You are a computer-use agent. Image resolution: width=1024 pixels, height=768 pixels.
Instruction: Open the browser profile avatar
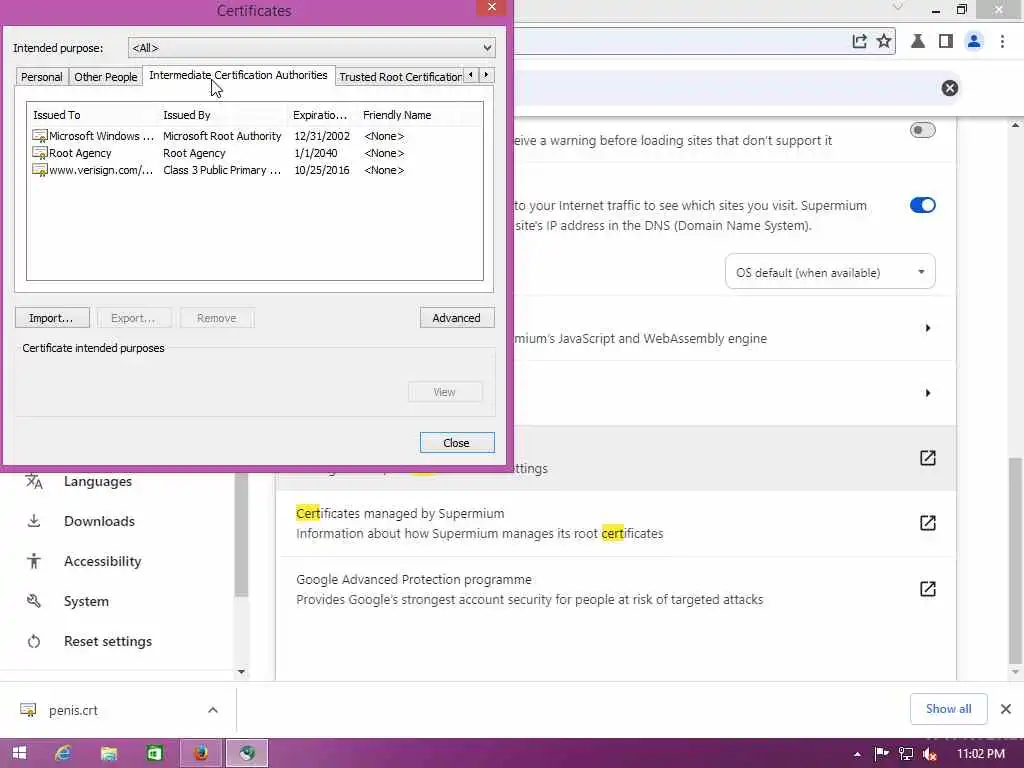click(x=974, y=41)
